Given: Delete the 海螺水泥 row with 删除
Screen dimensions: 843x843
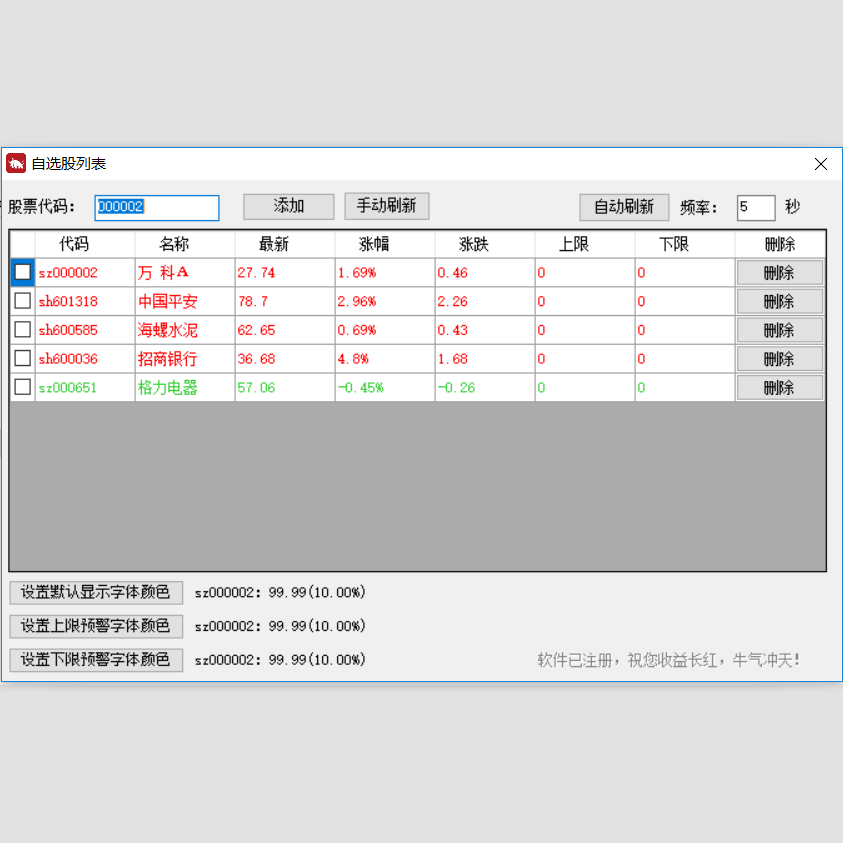Looking at the screenshot, I should (x=780, y=330).
